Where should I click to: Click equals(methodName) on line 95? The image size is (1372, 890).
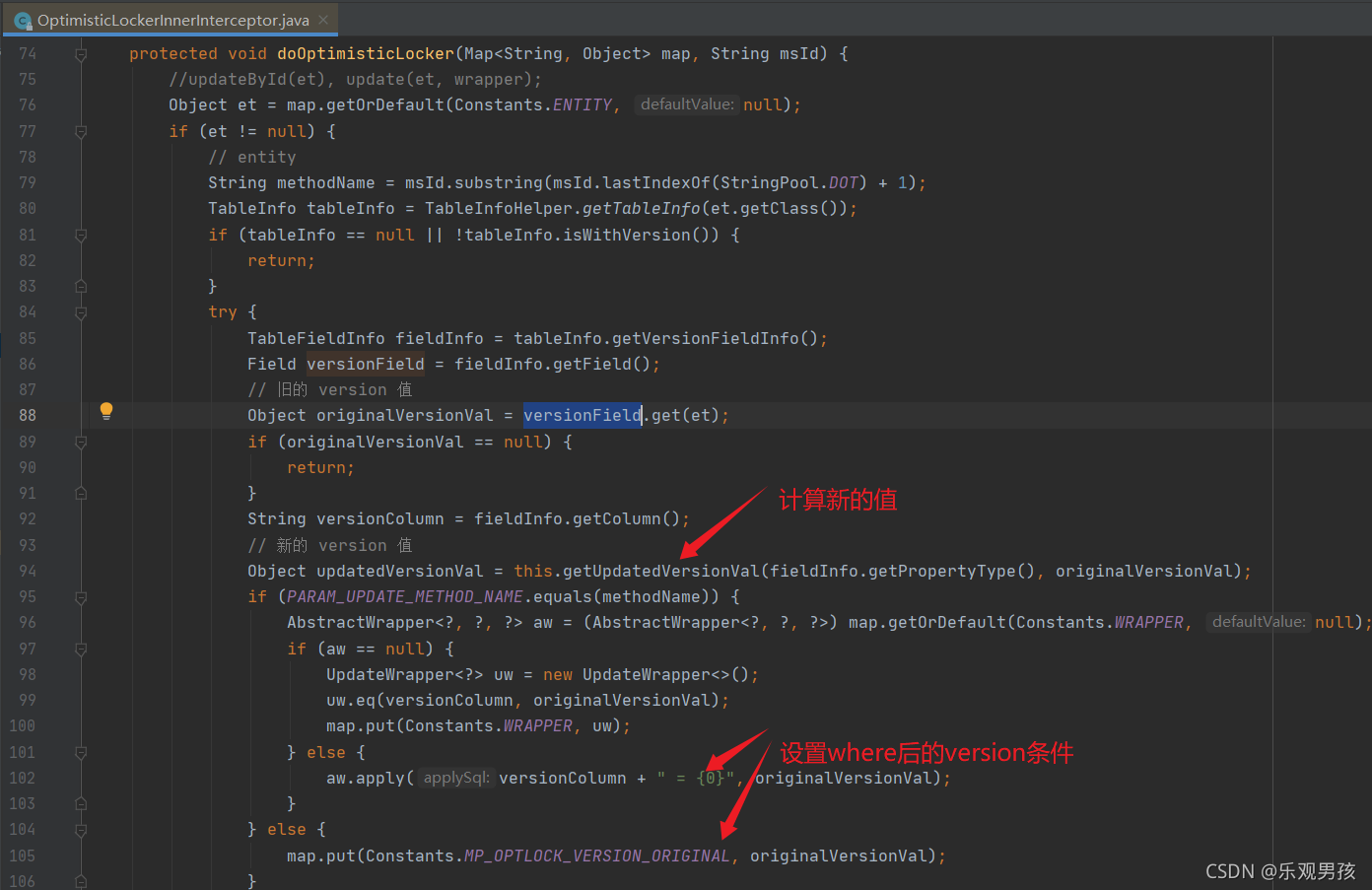click(x=621, y=596)
